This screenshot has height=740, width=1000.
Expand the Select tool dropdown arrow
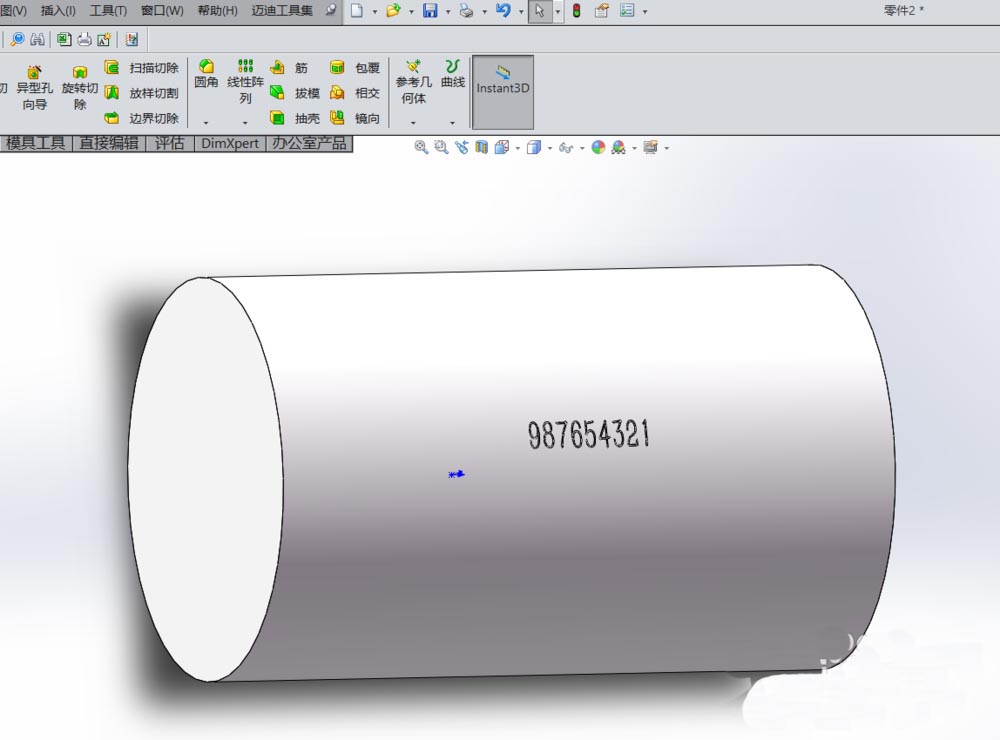[557, 11]
